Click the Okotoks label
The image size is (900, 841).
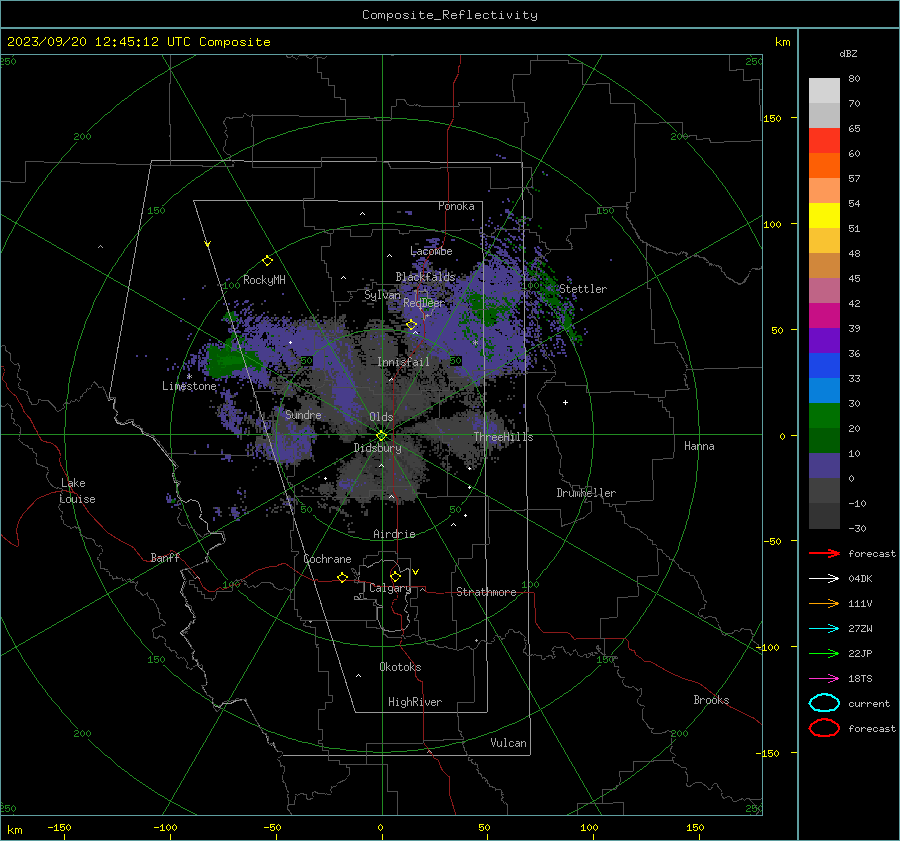(x=400, y=667)
